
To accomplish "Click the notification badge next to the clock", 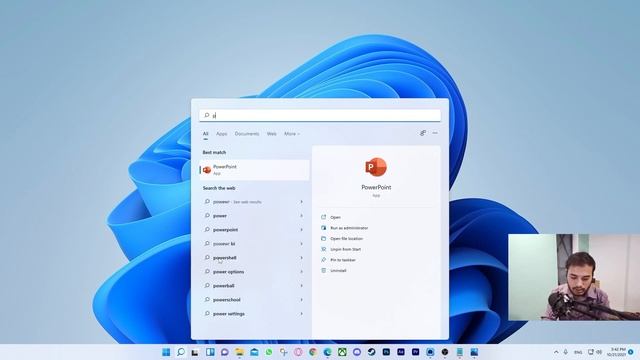I will pos(631,352).
